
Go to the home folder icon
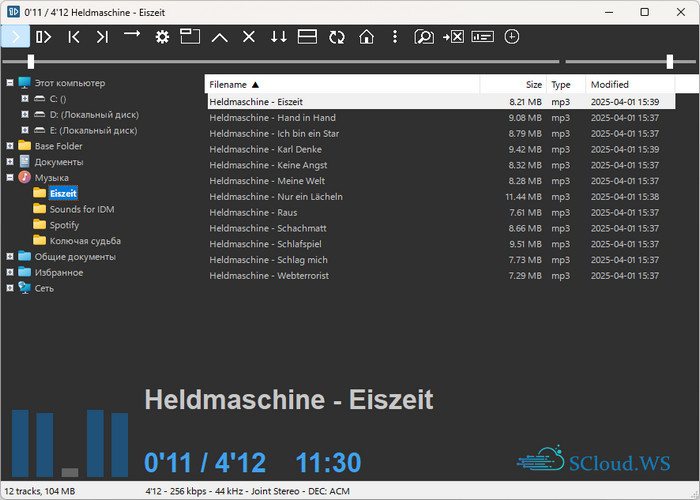pos(366,37)
